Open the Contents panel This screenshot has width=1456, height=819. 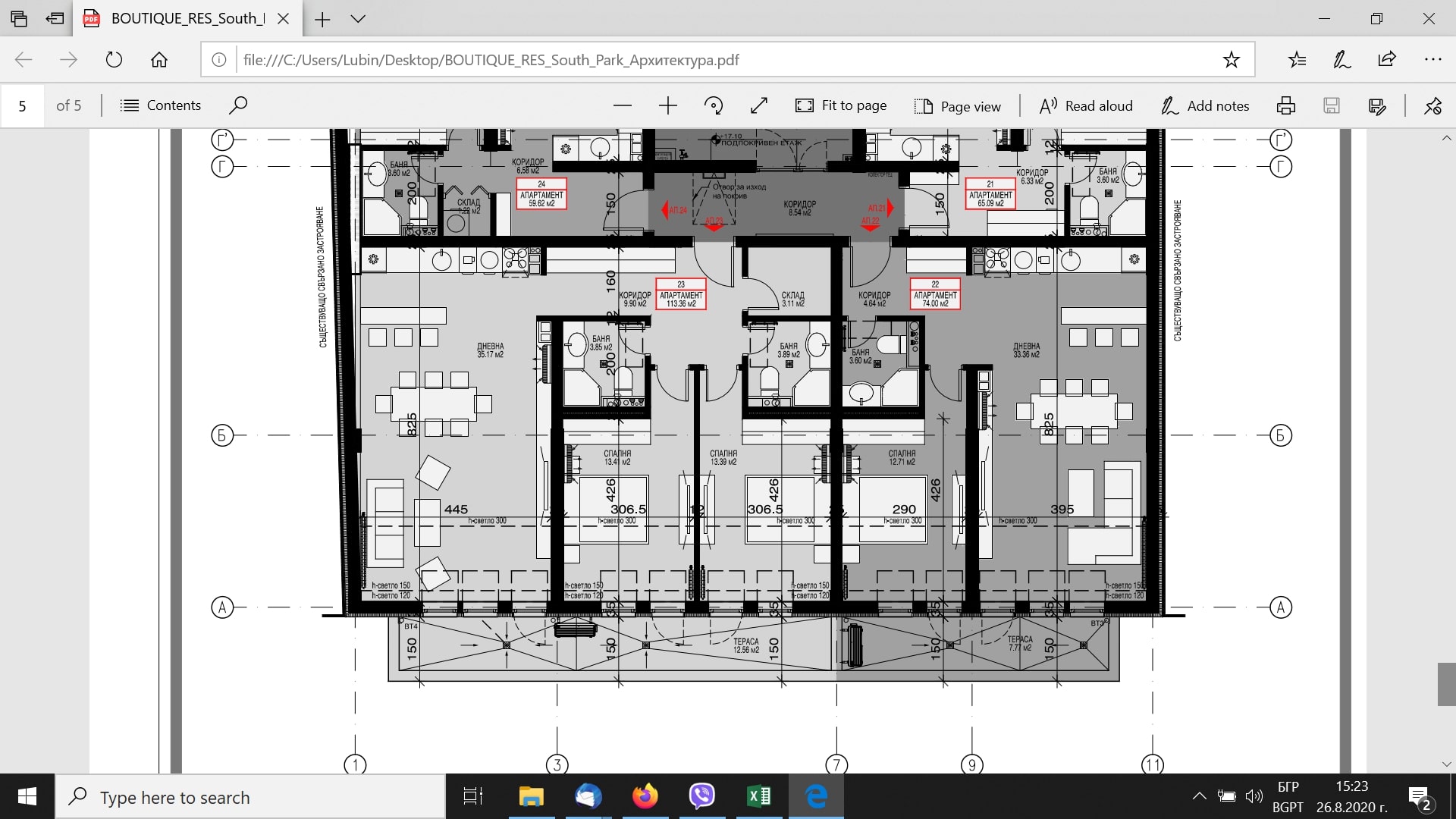(x=161, y=105)
